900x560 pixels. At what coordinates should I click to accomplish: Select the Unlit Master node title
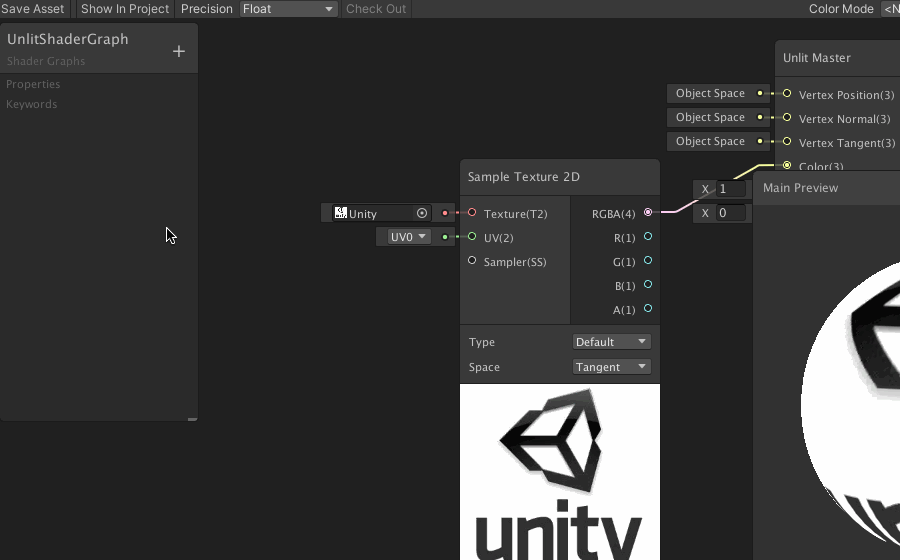coord(817,58)
